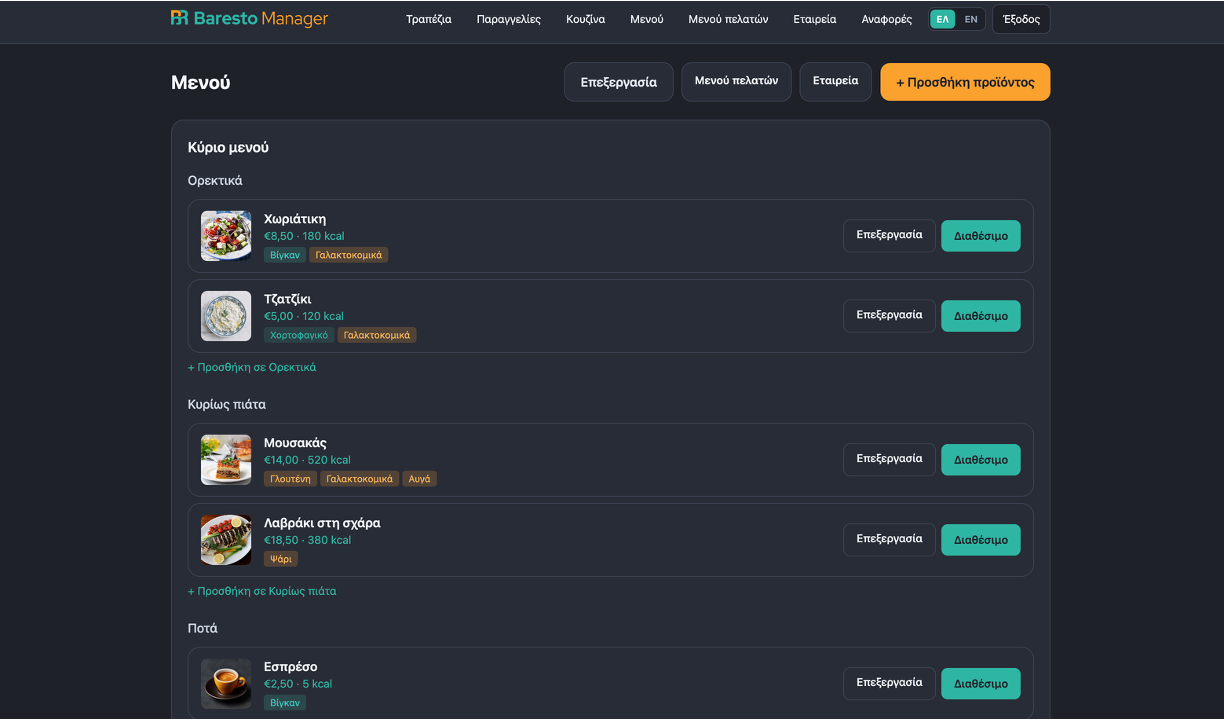Click the price text €18,50 · 380 kcal
This screenshot has height=720, width=1224.
click(x=308, y=540)
